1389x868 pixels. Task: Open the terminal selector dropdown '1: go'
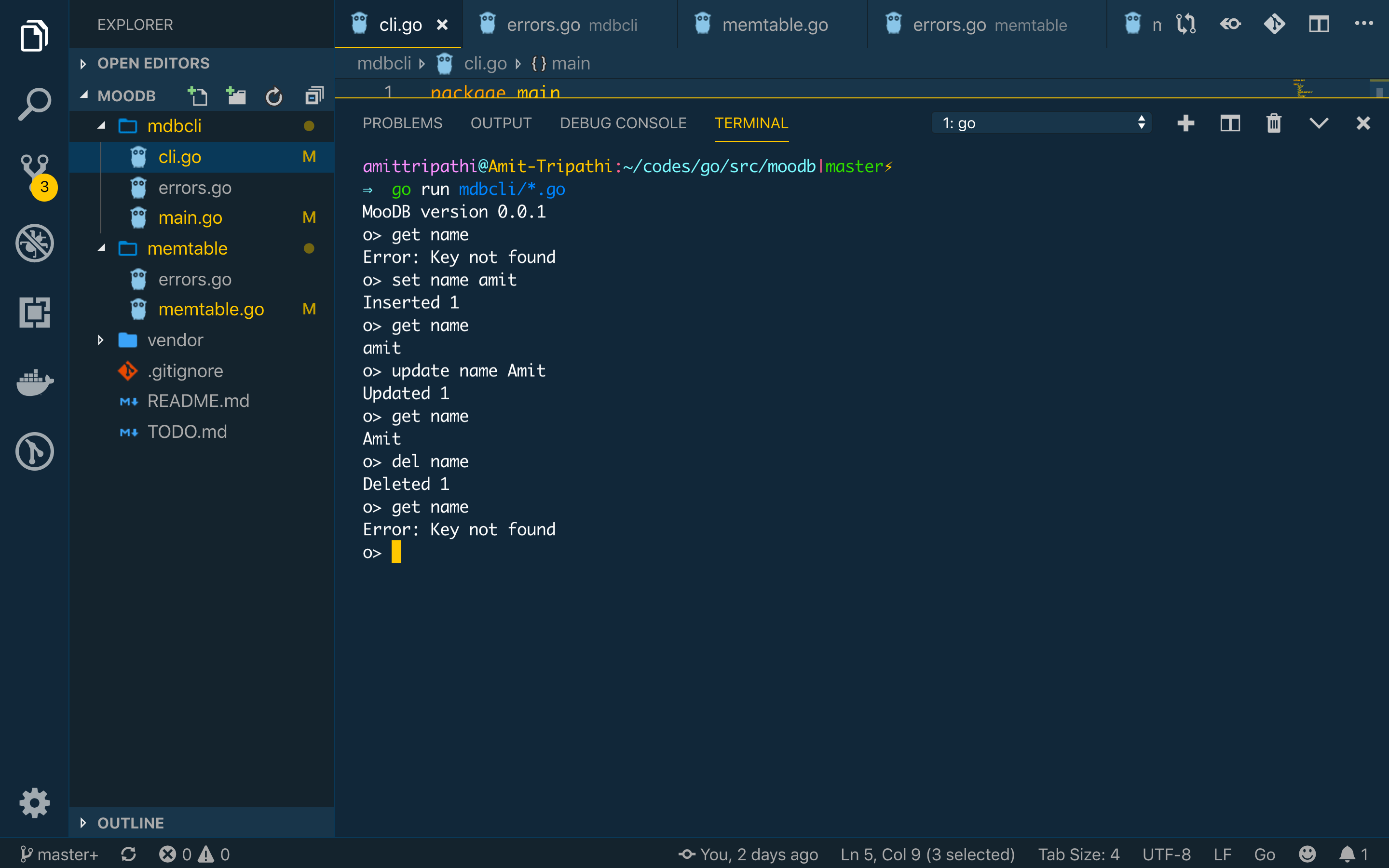click(1042, 123)
